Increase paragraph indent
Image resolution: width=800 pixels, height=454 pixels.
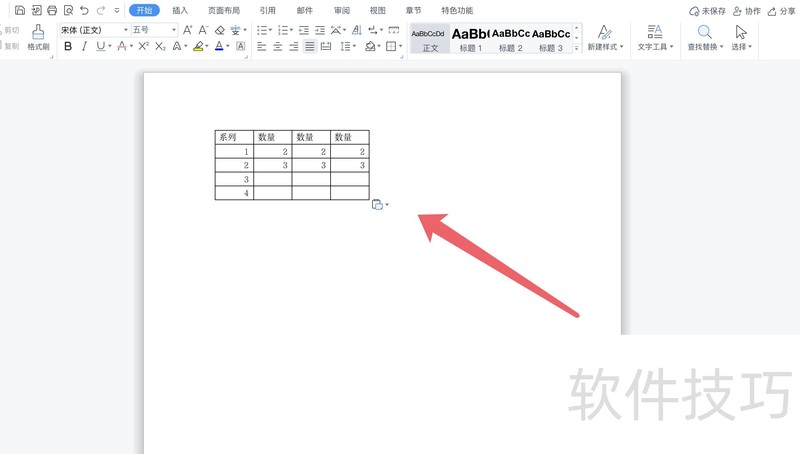(x=320, y=30)
